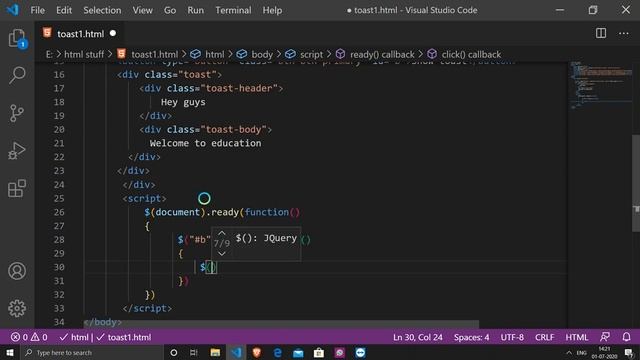This screenshot has height=360, width=640.
Task: Click 'Ln 30, Col 24' status entry
Action: point(418,337)
